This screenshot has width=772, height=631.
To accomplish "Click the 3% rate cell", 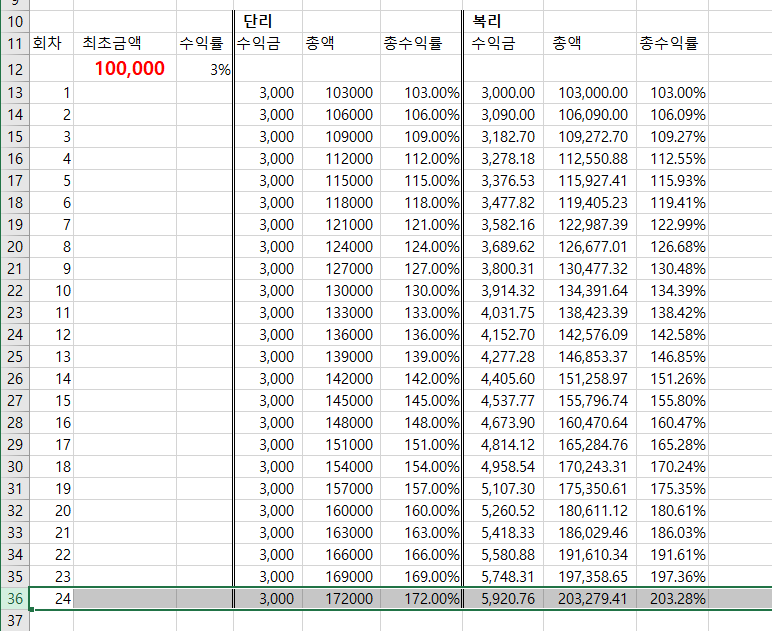I will pos(204,68).
